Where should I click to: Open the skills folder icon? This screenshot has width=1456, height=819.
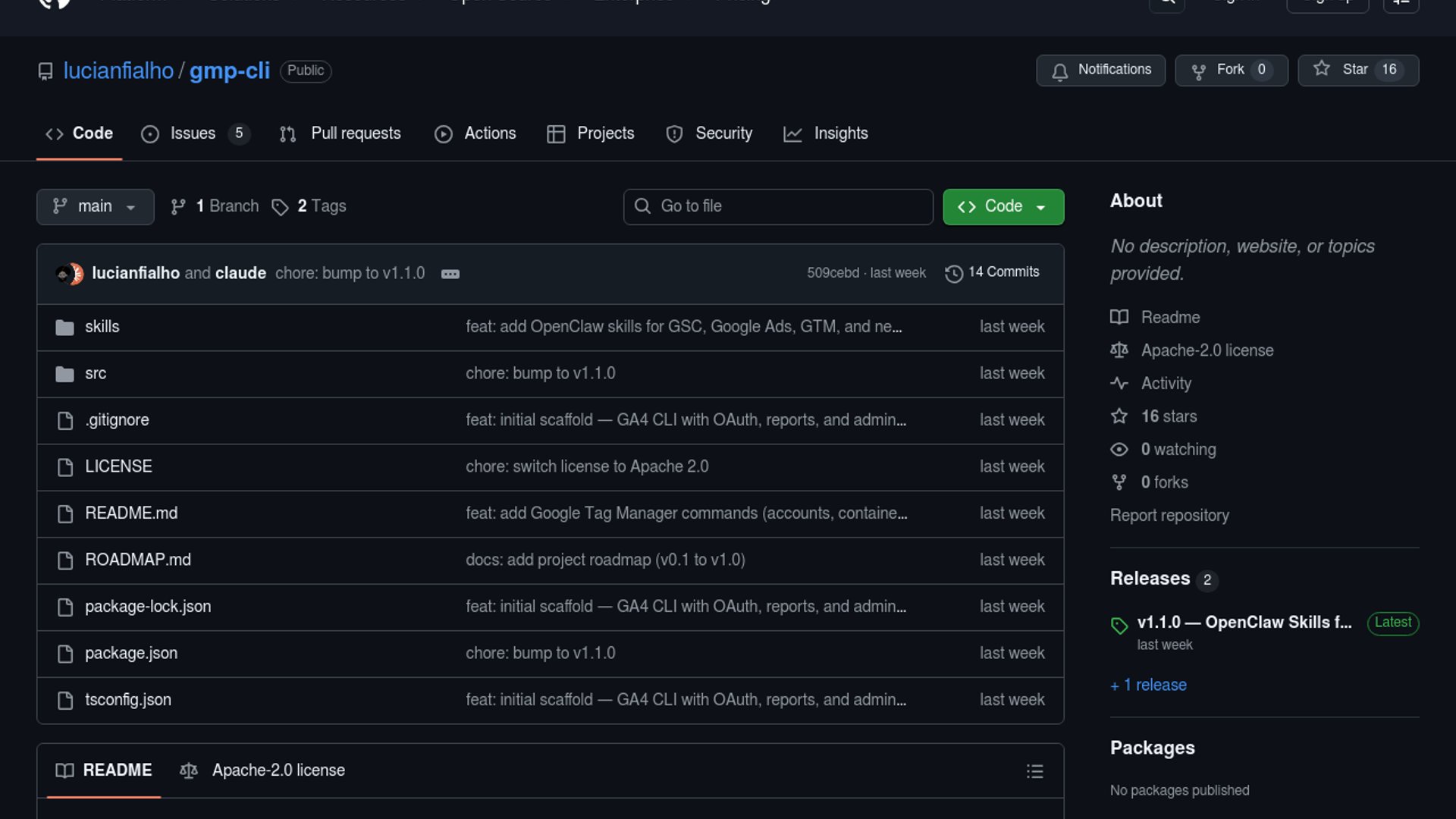click(x=64, y=328)
